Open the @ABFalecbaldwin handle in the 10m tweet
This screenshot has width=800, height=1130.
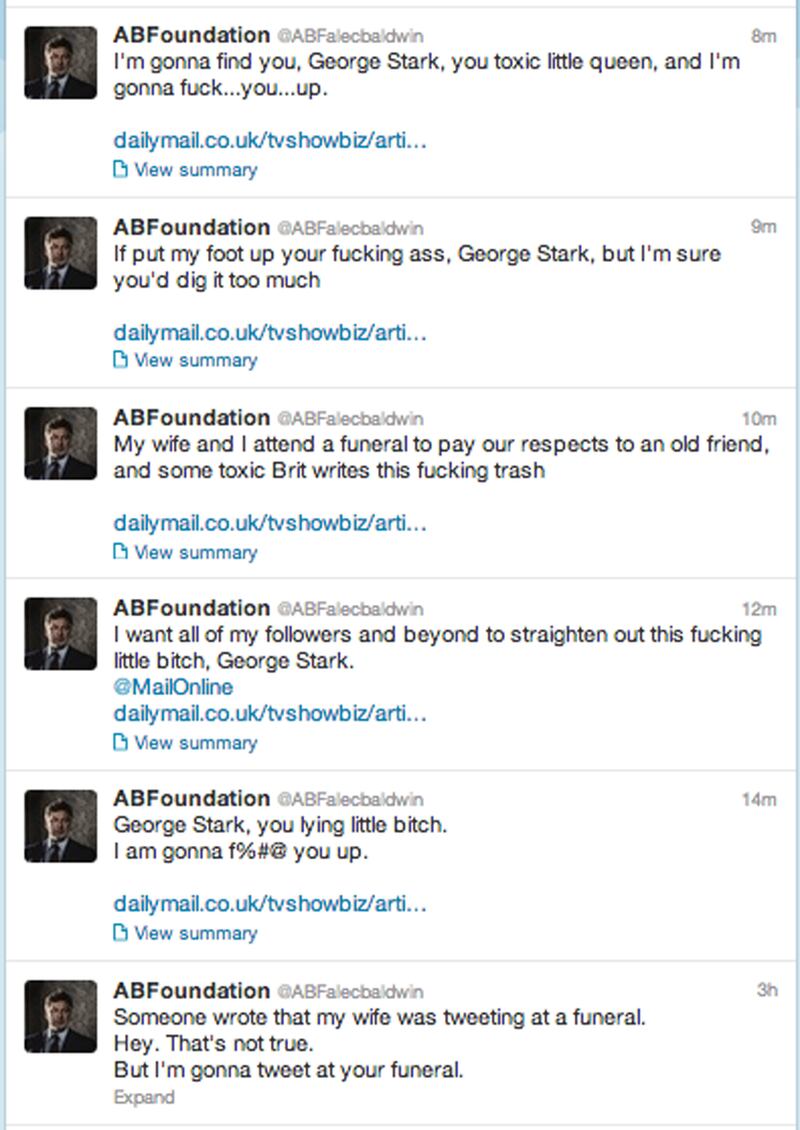coord(350,419)
